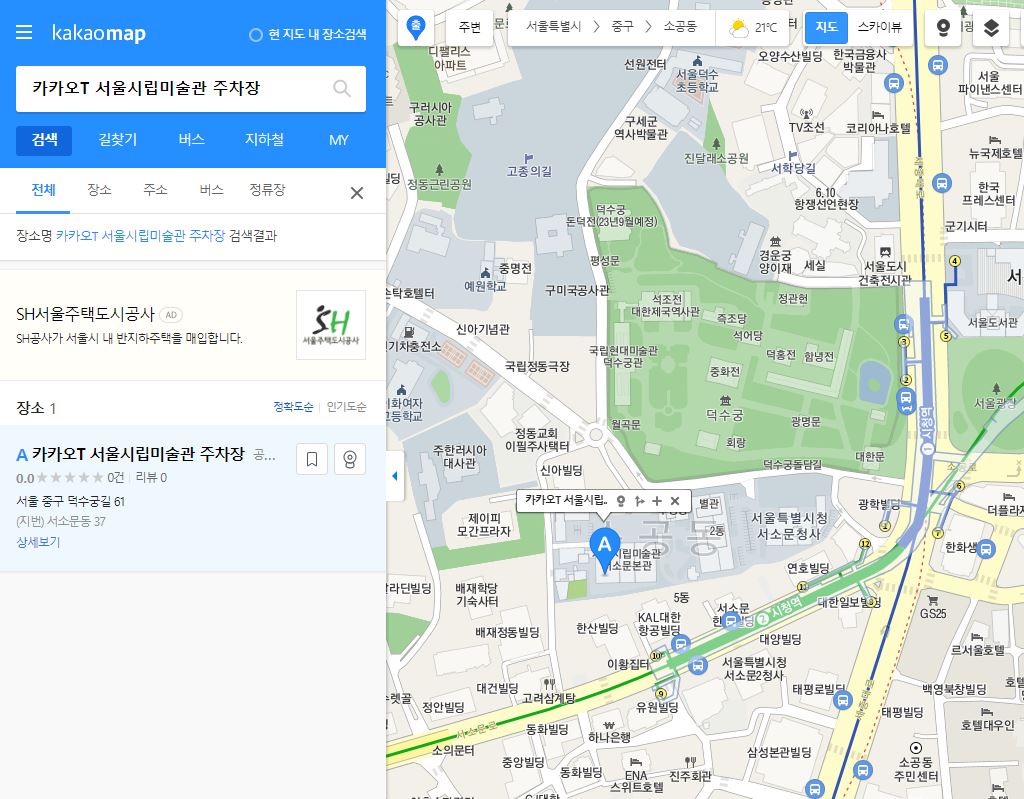Click the 서울도시건축전시관 museum icon
The height and width of the screenshot is (799, 1024).
(885, 252)
